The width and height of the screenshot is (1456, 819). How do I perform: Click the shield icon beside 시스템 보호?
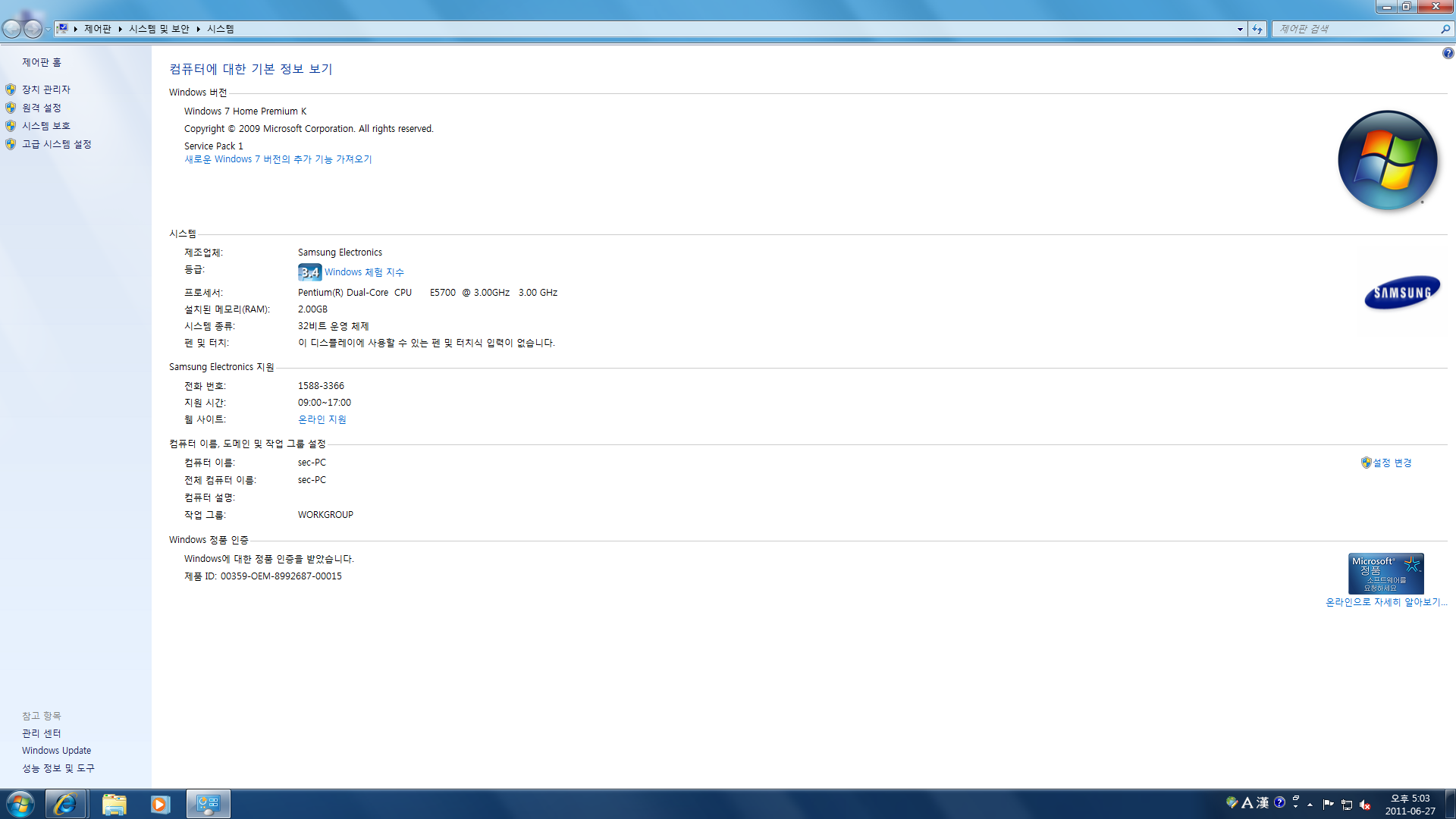click(11, 126)
